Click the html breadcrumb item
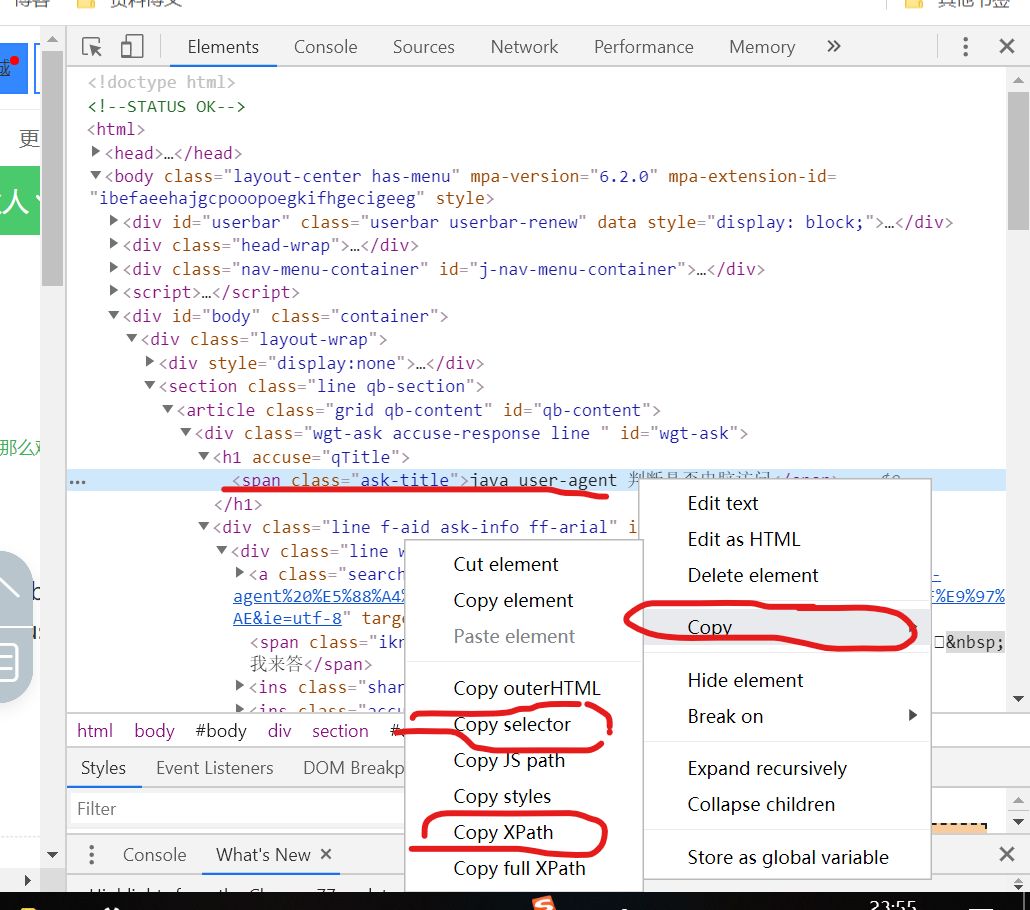1030x910 pixels. (x=95, y=731)
